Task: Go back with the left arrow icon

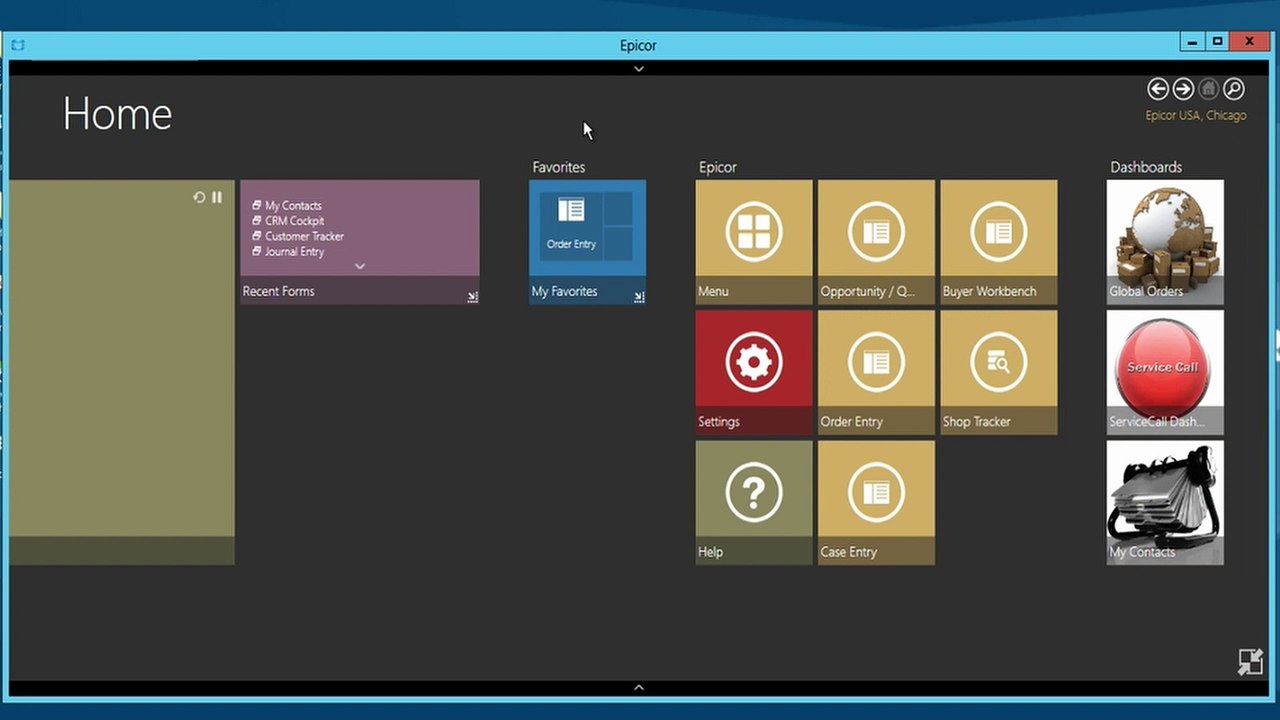Action: [x=1158, y=89]
